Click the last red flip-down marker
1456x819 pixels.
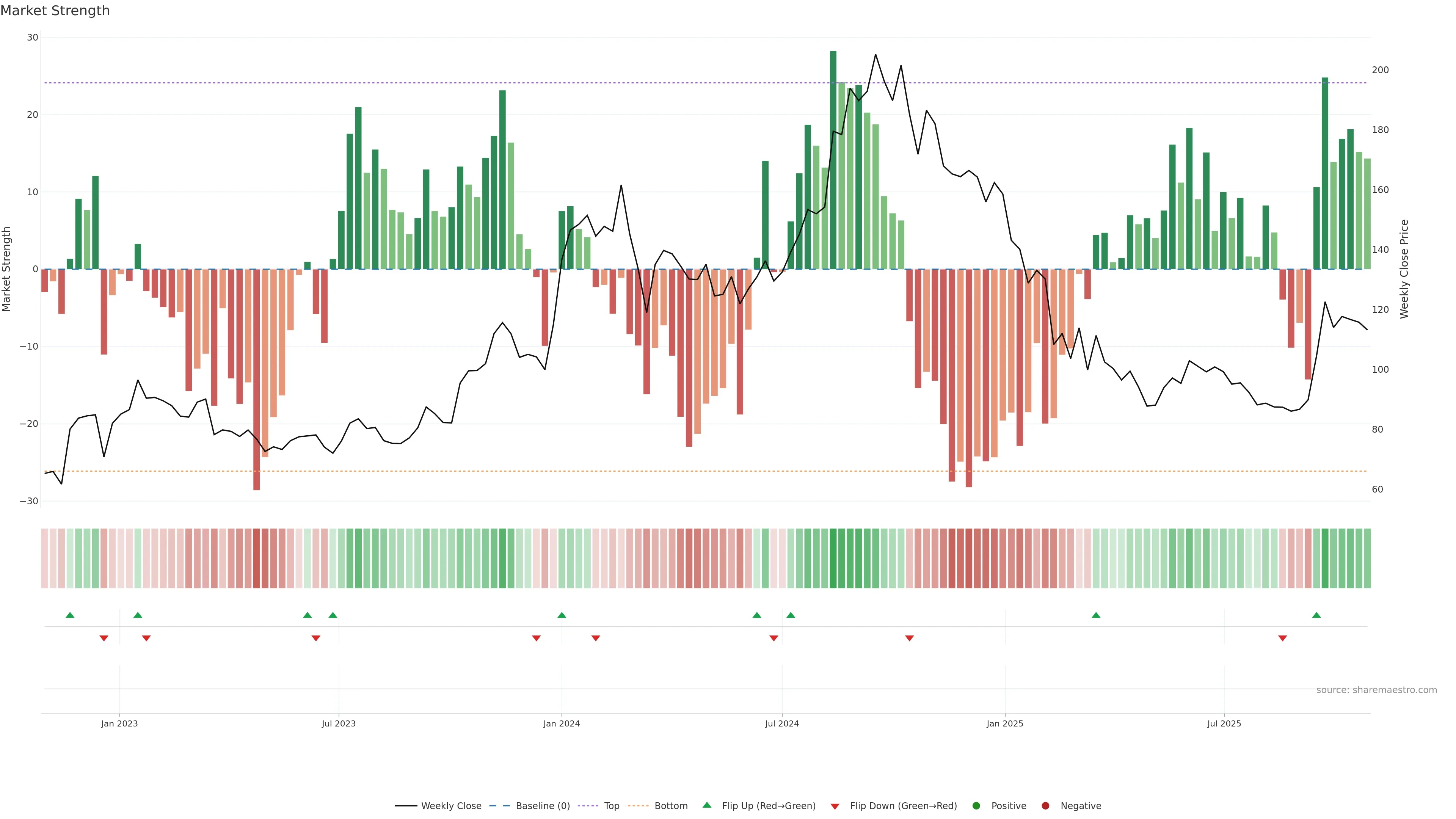coord(1282,638)
